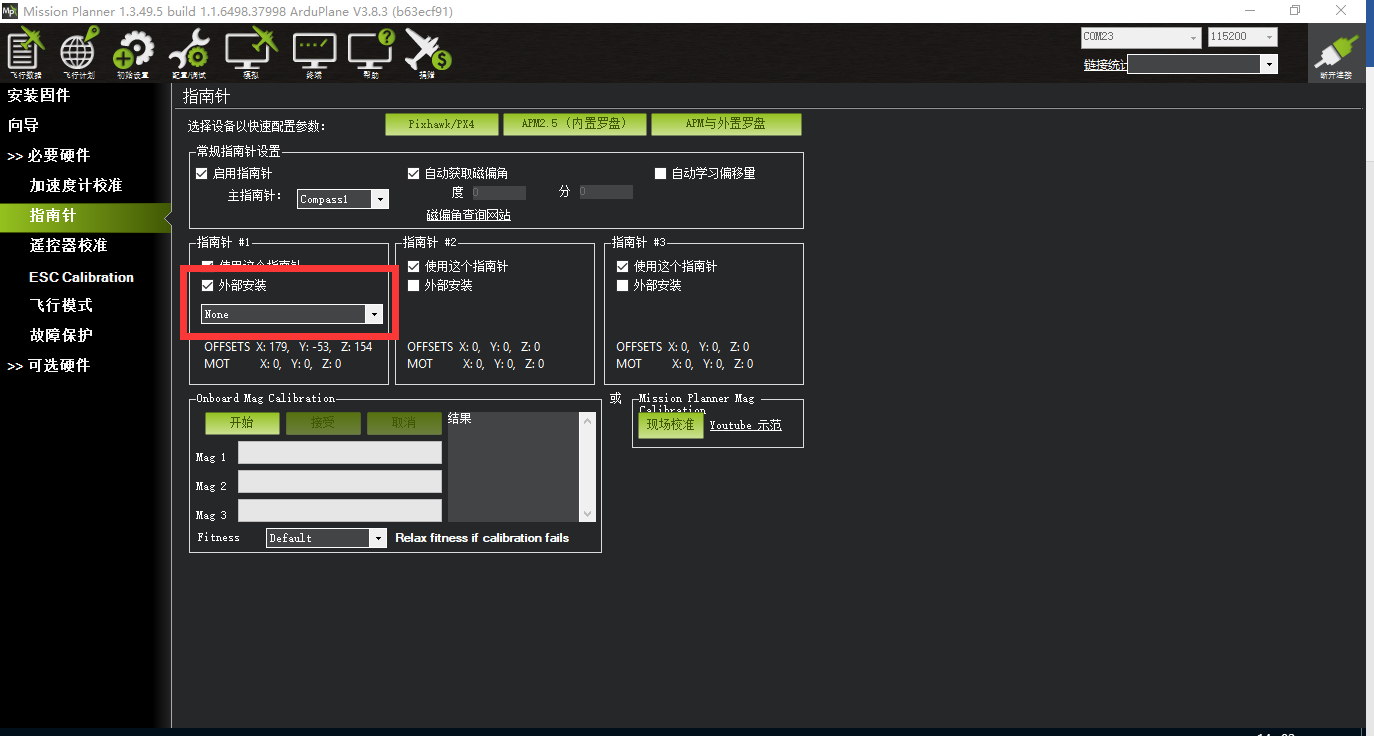Screen dimensions: 1374x736
Task: Toggle the 启用指南针 checkbox
Action: coord(202,174)
